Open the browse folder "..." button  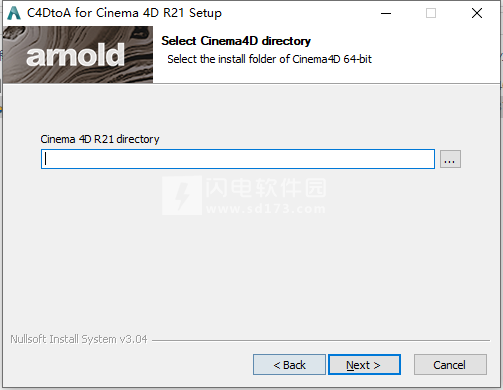coord(450,159)
